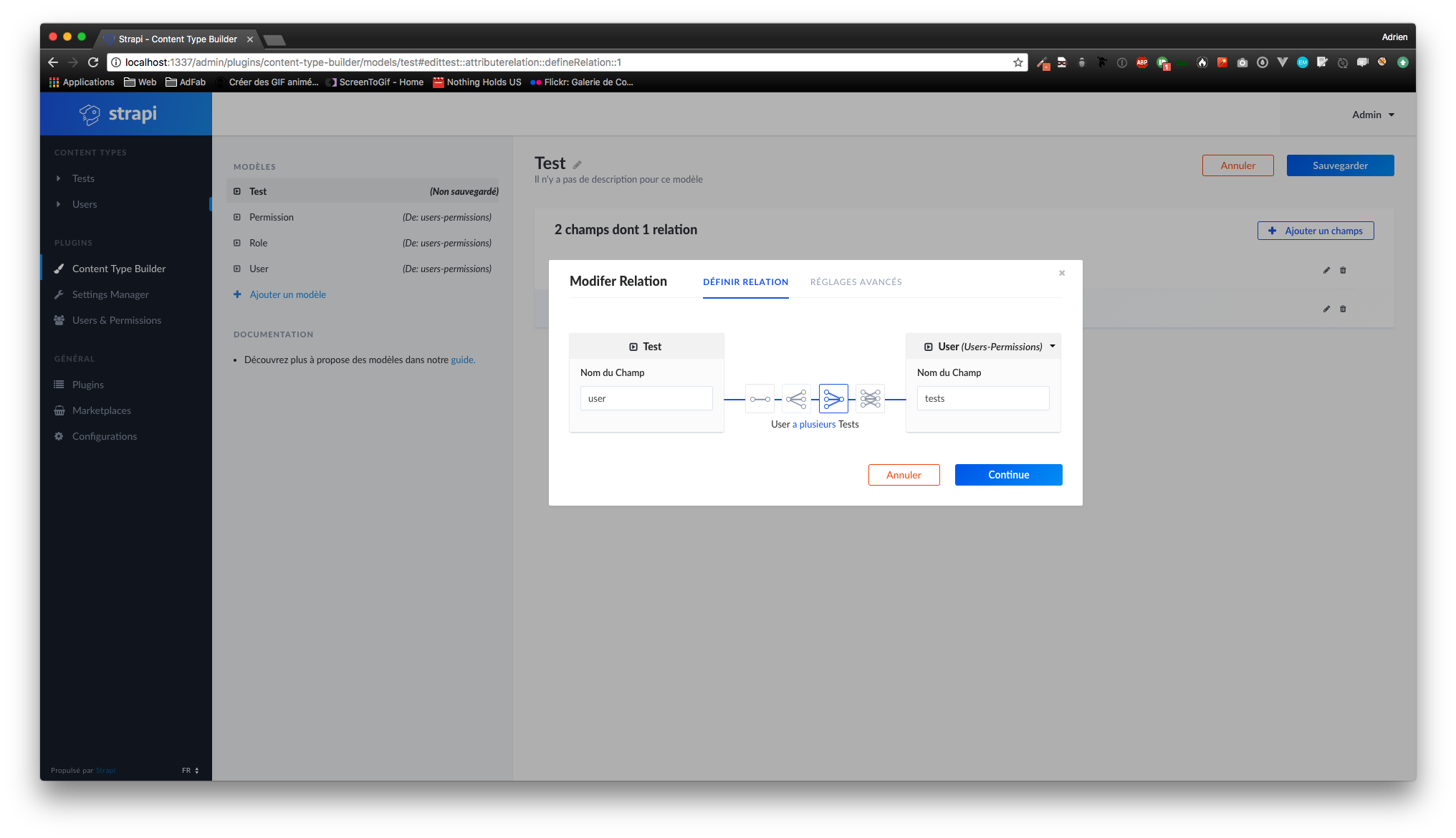The image size is (1456, 838).
Task: Click the Continue button in the modal
Action: 1008,474
